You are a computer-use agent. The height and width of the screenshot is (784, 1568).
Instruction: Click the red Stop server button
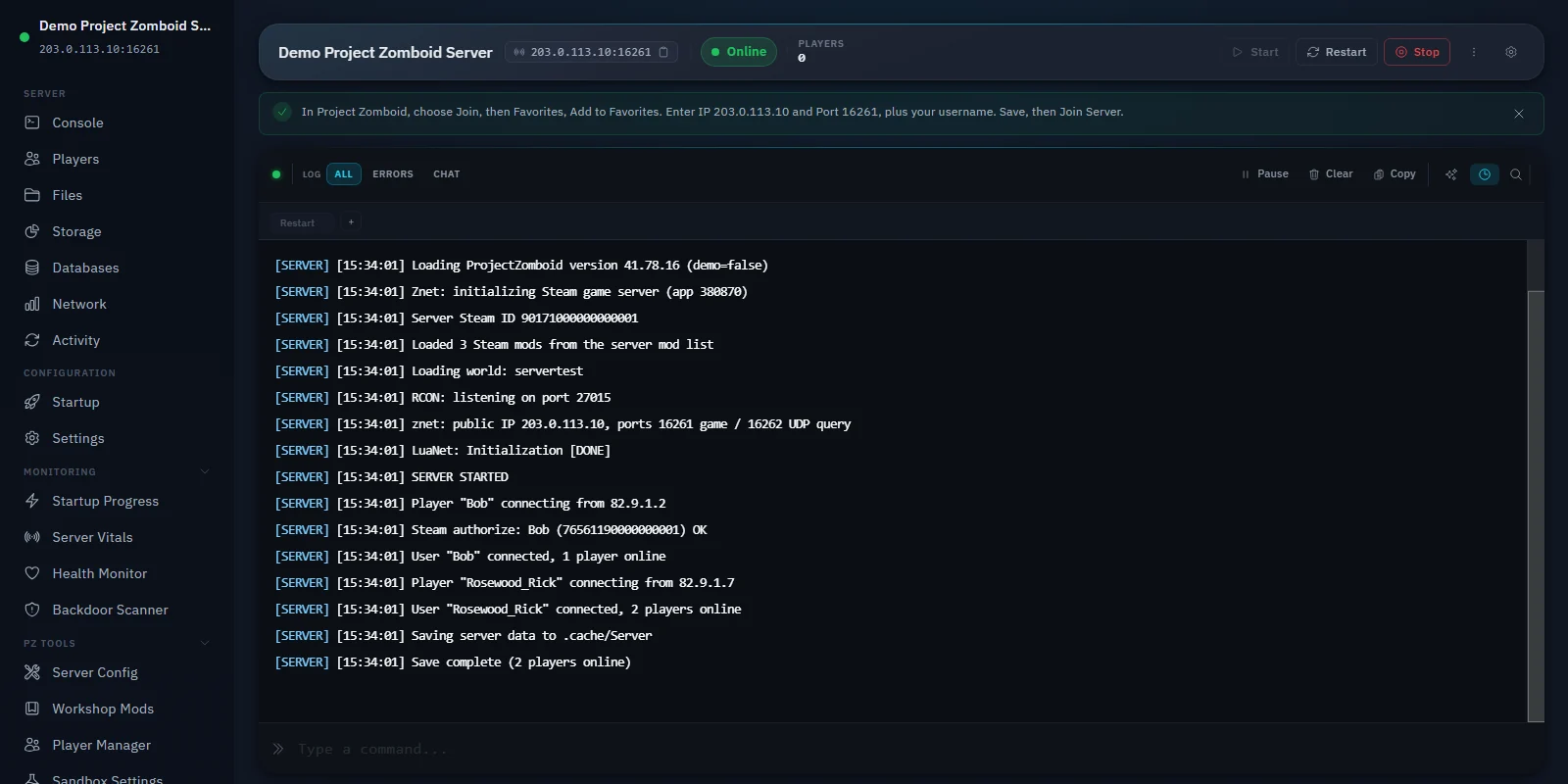1417,52
